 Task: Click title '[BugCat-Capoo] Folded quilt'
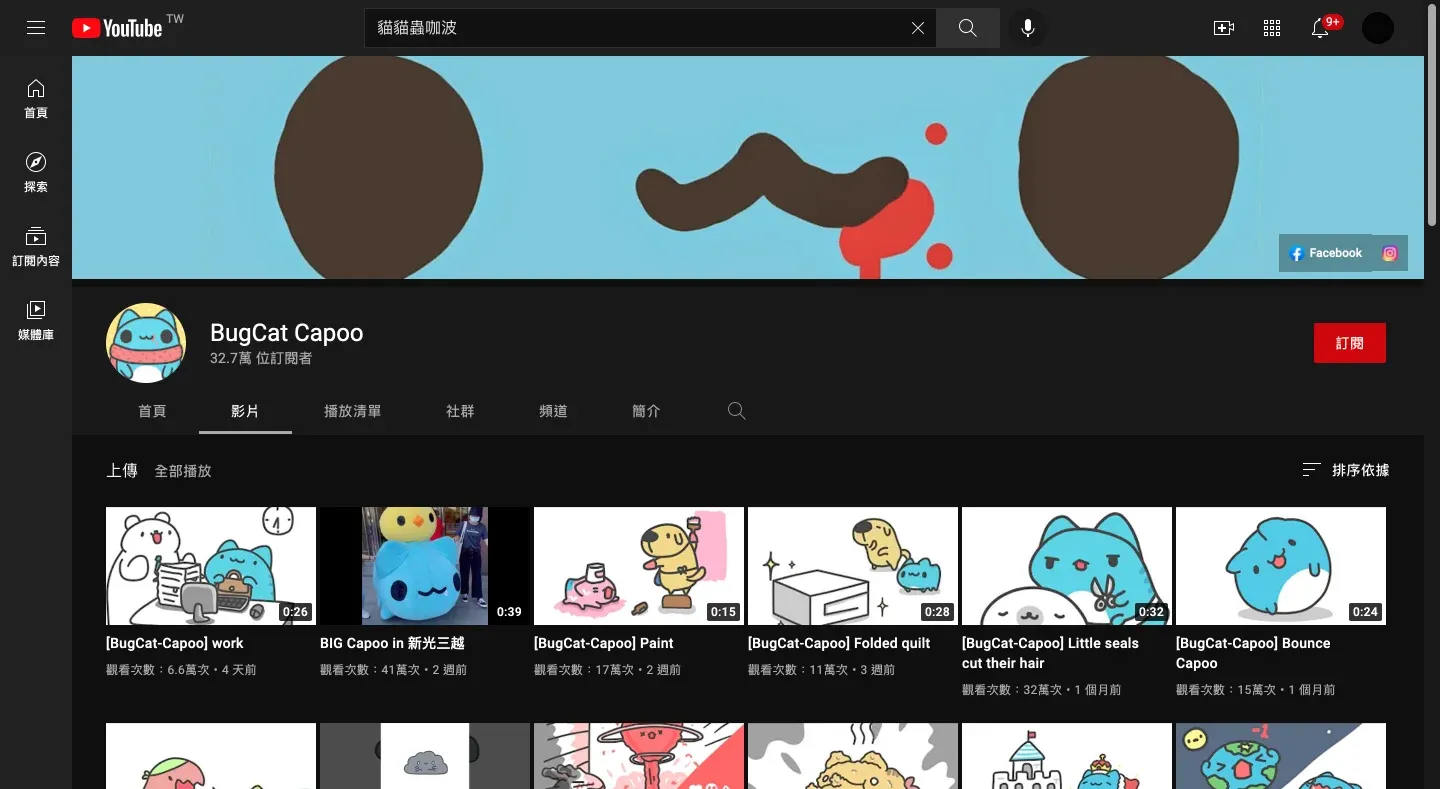pos(839,643)
